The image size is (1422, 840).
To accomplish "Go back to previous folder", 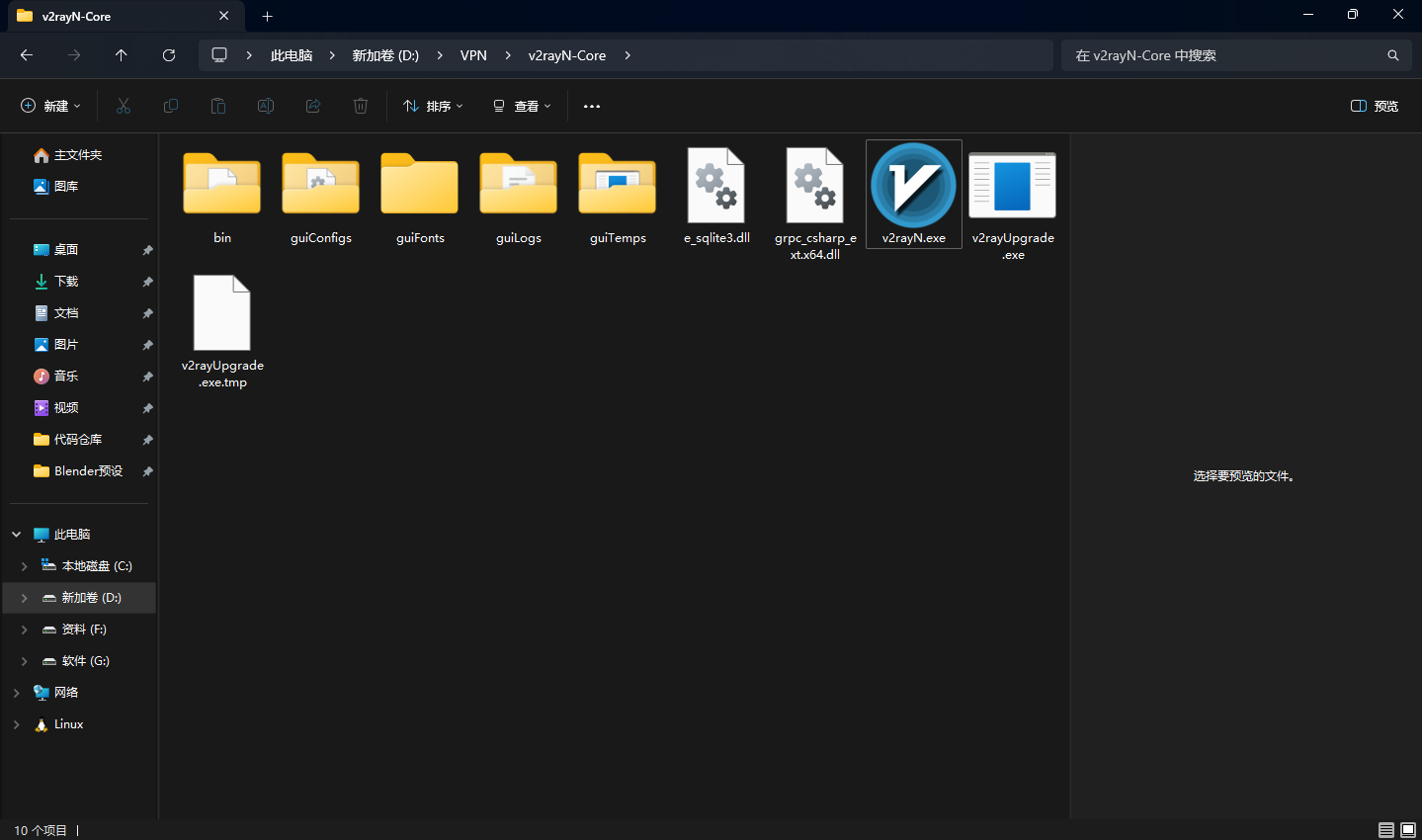I will (27, 55).
